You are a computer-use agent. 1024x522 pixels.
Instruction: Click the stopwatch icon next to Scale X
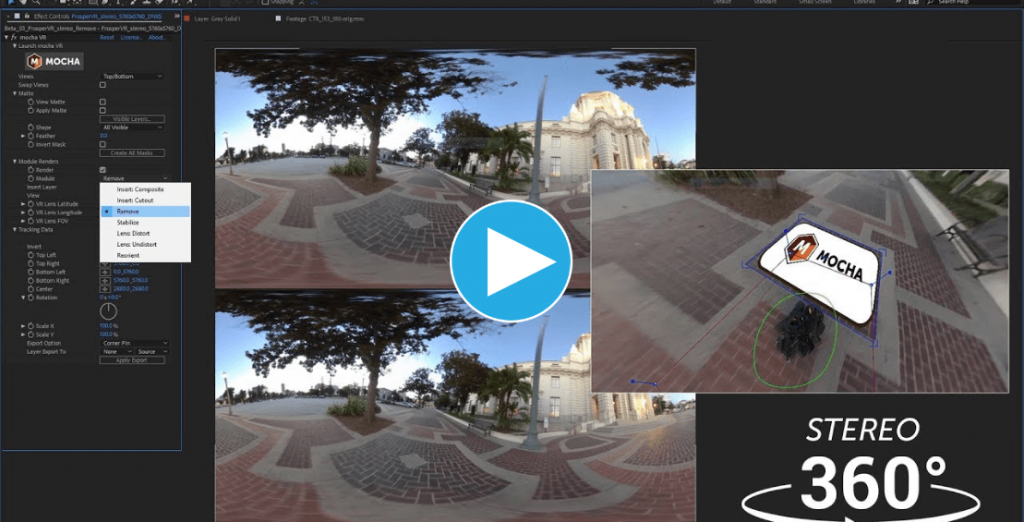(31, 326)
